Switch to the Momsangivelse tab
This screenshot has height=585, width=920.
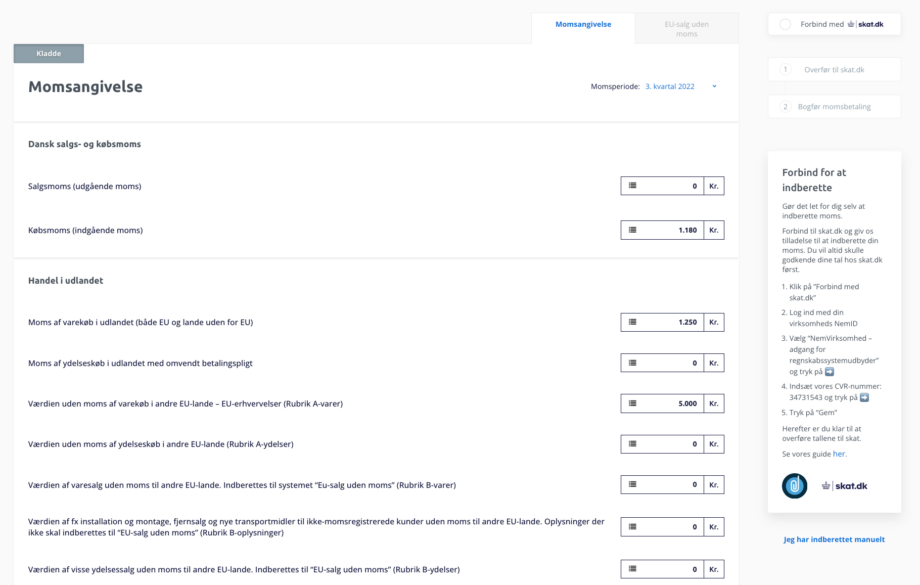(583, 25)
